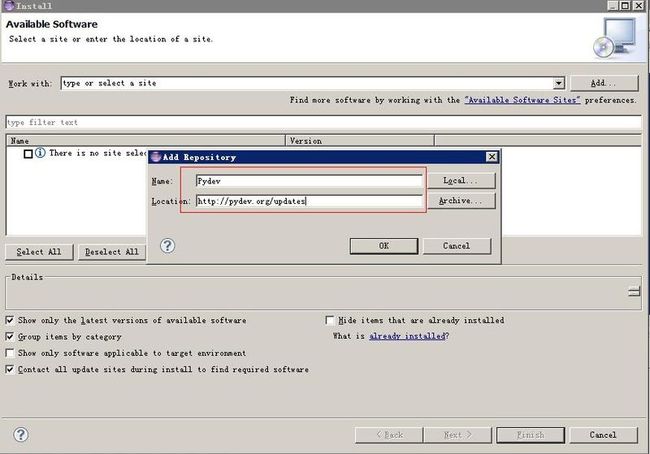Close the Install window
Viewport: 650px width, 454px height.
pos(639,5)
